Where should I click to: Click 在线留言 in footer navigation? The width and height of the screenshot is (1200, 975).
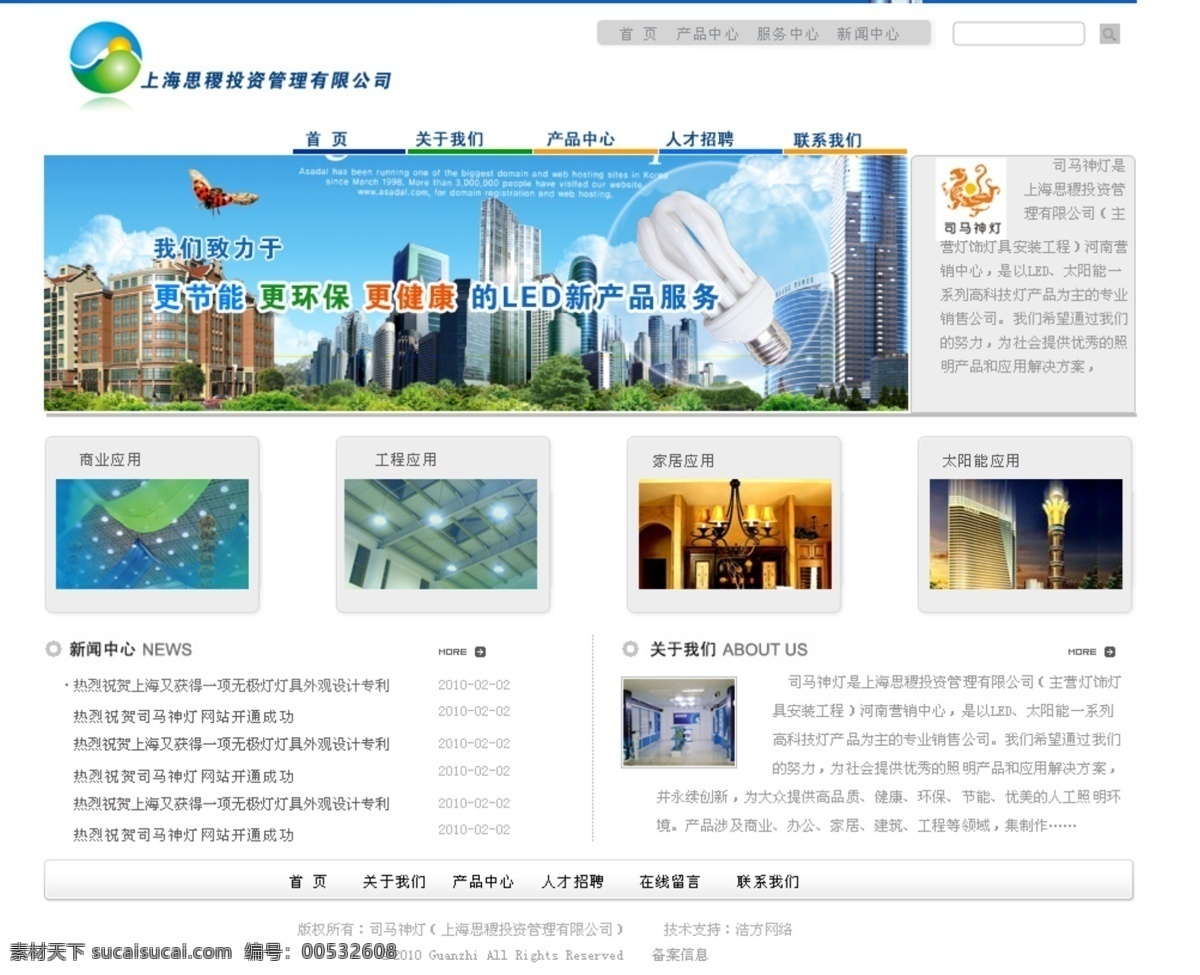coord(670,882)
